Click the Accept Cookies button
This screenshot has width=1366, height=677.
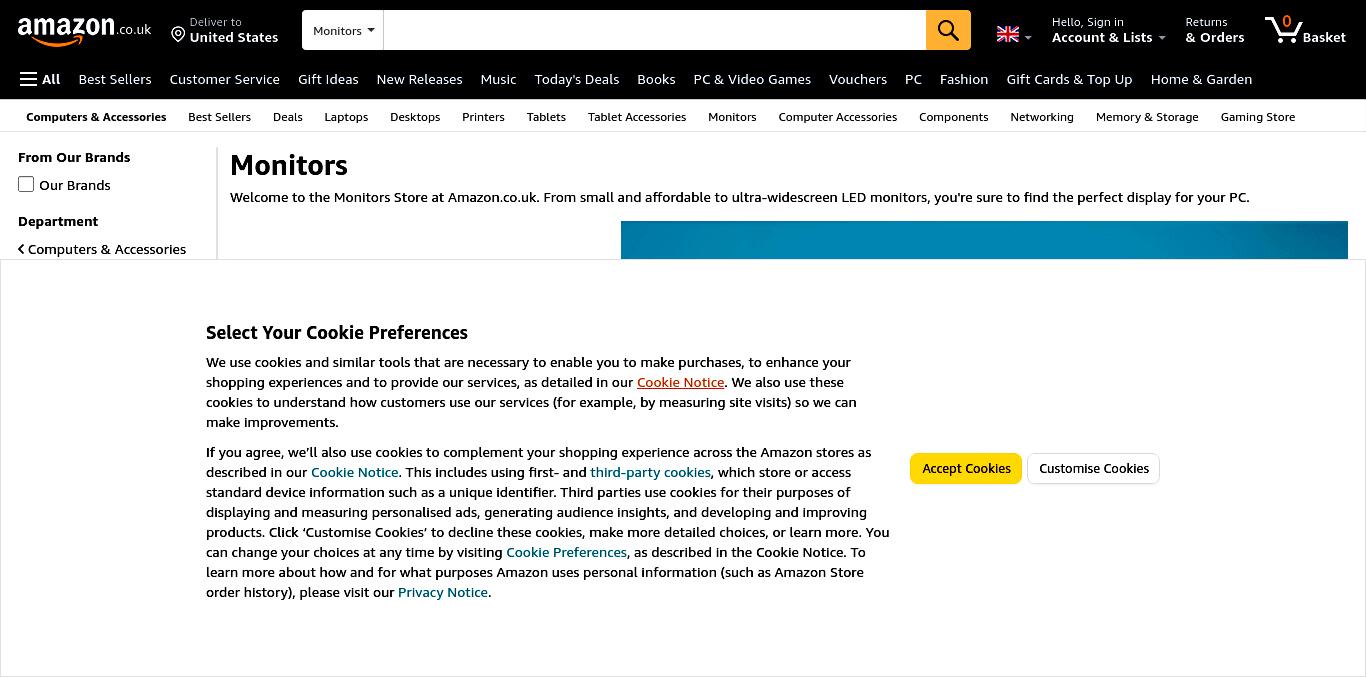click(x=966, y=468)
